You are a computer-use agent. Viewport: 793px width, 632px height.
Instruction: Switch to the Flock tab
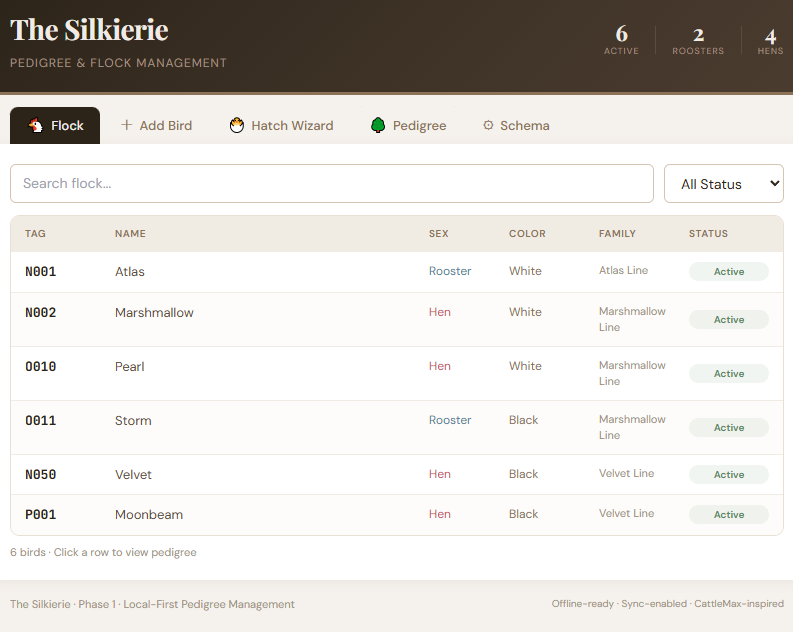(x=55, y=125)
